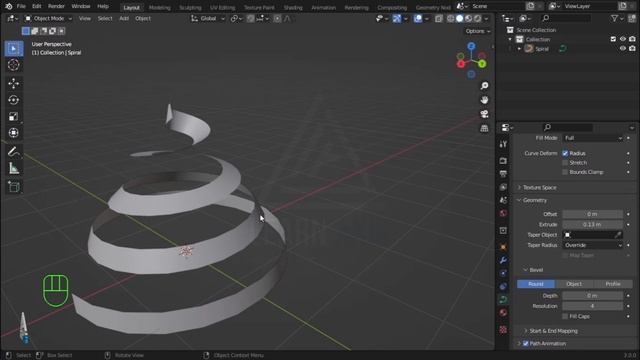Switch to the Shading workspace tab

(293, 7)
